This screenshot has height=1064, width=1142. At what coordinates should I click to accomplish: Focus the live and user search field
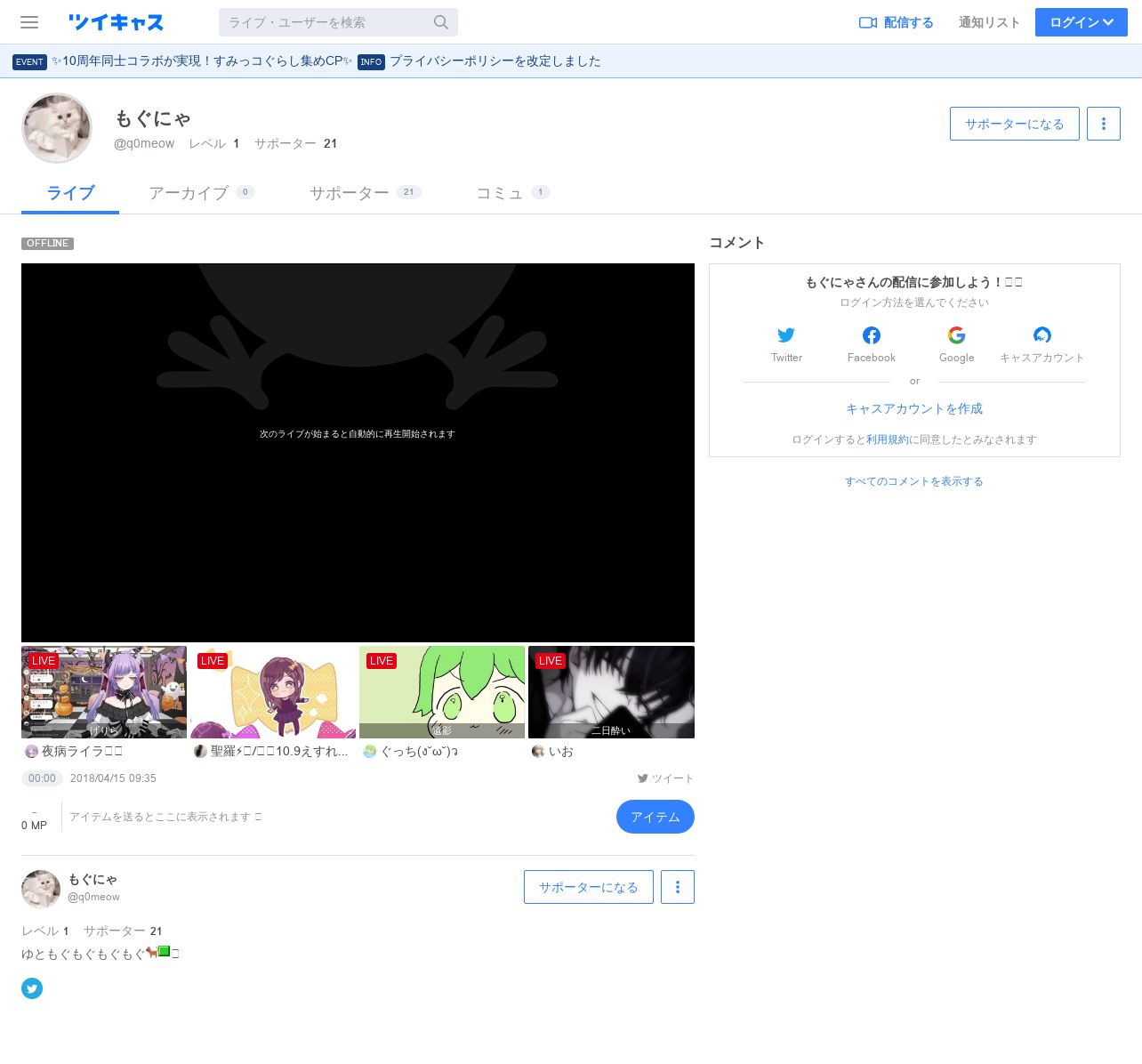tap(338, 22)
